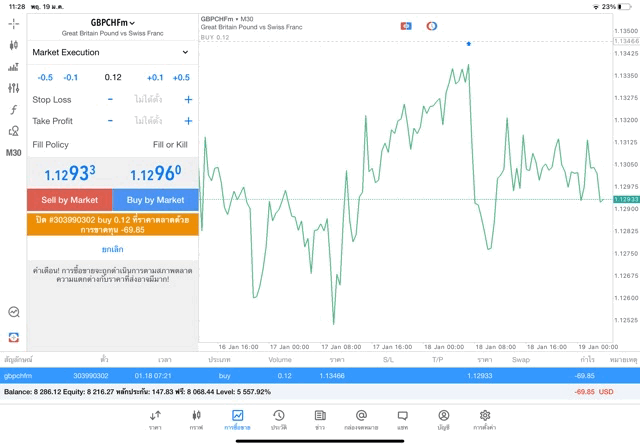This screenshot has height=447, width=640.
Task: Tap the 1.12960 ask price
Action: click(x=156, y=173)
